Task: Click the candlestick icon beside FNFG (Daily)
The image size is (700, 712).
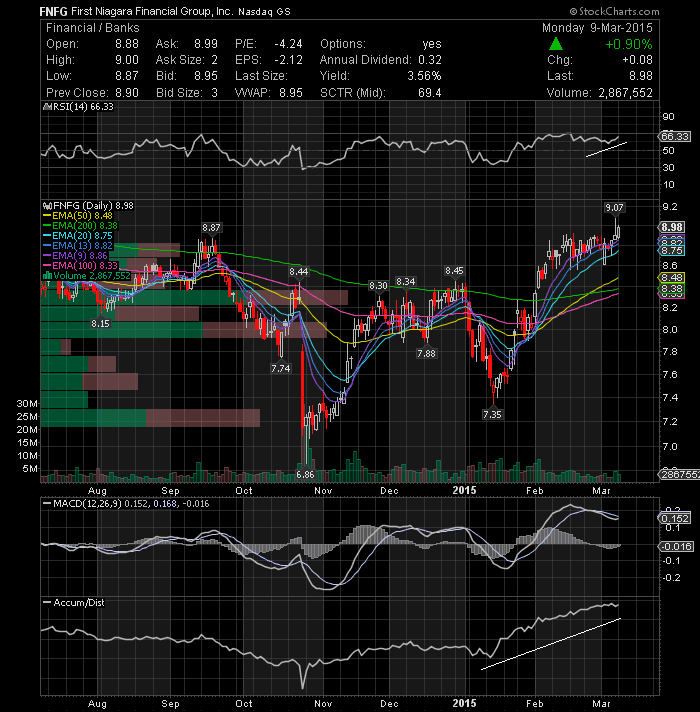Action: 47,206
